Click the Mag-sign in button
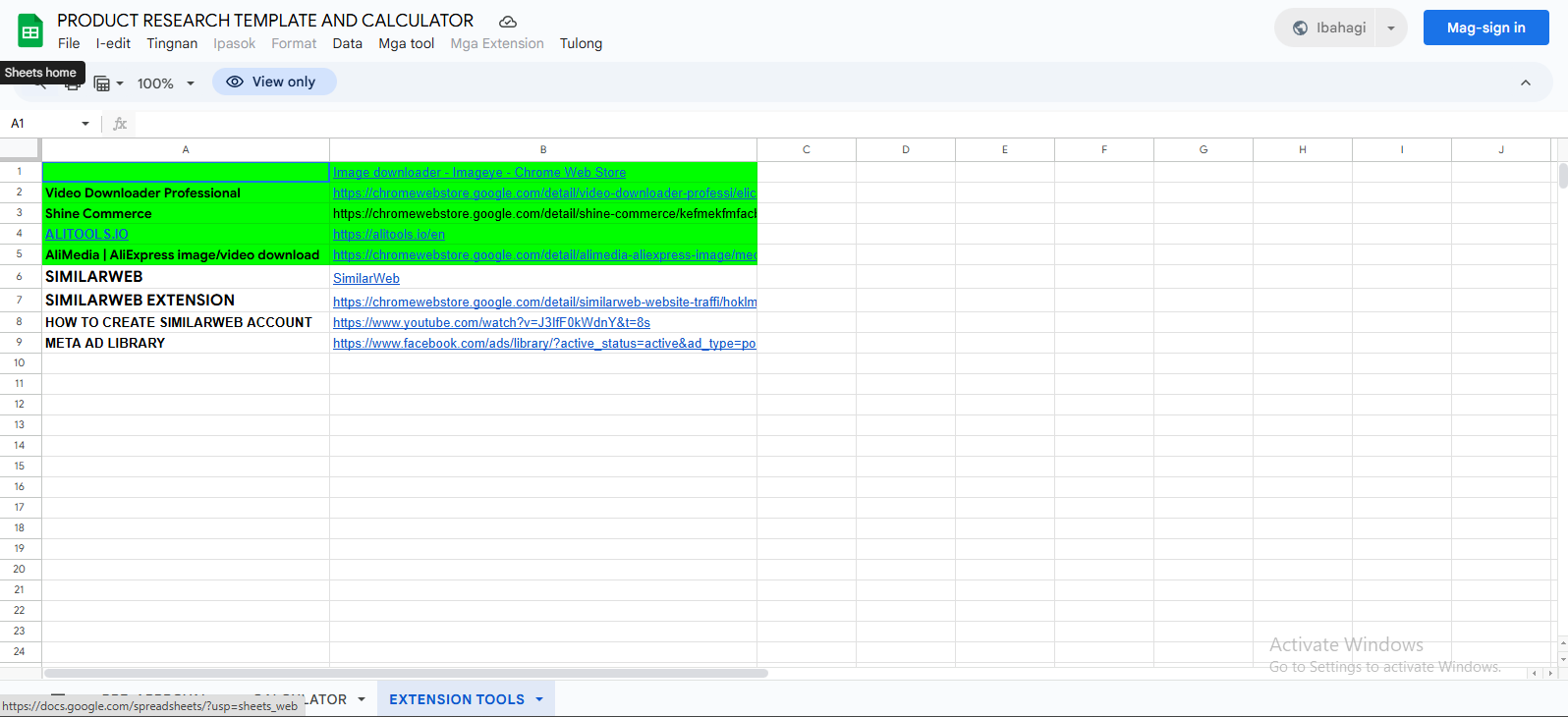 coord(1485,28)
